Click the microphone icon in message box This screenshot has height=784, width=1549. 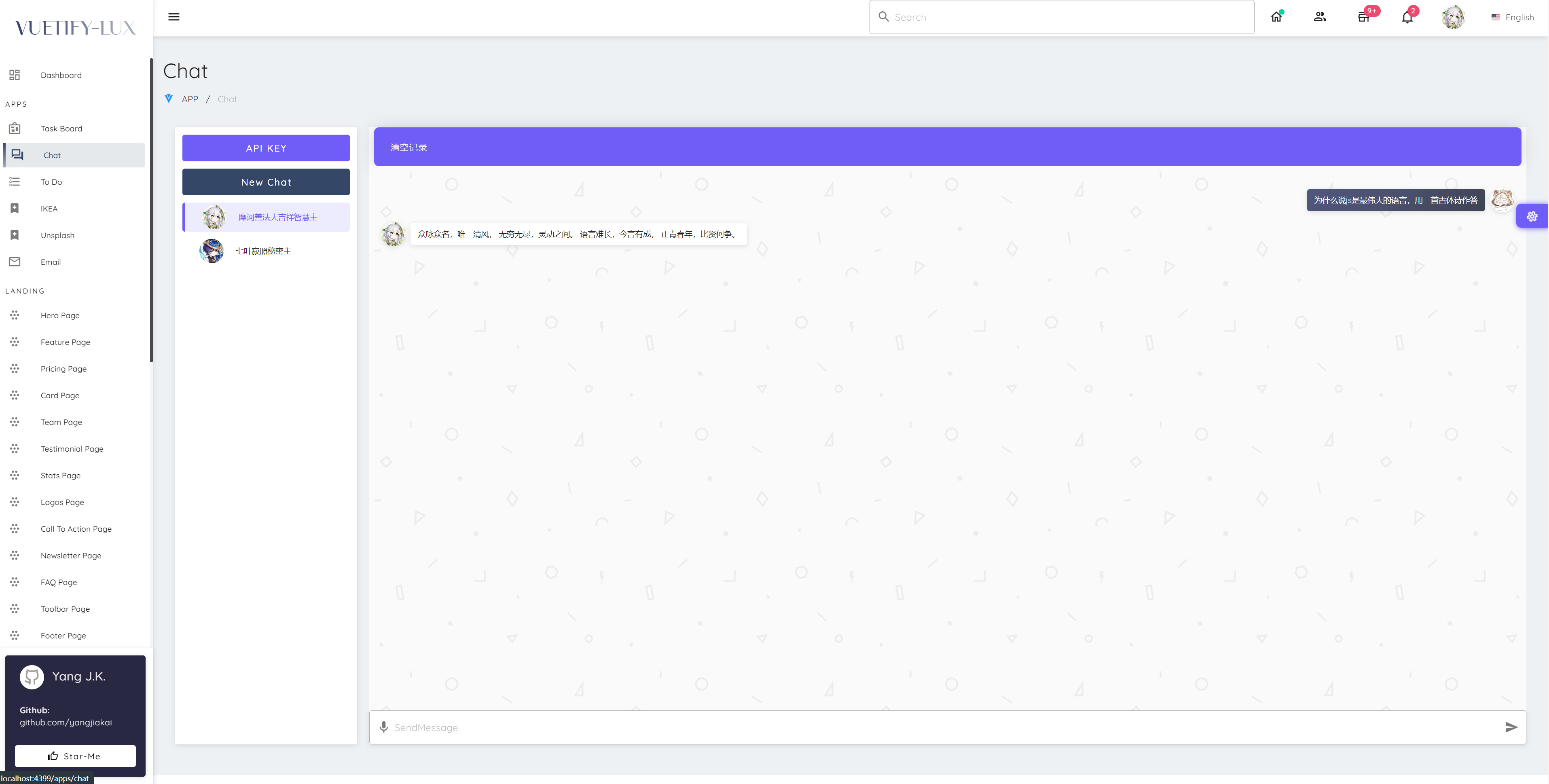(384, 727)
